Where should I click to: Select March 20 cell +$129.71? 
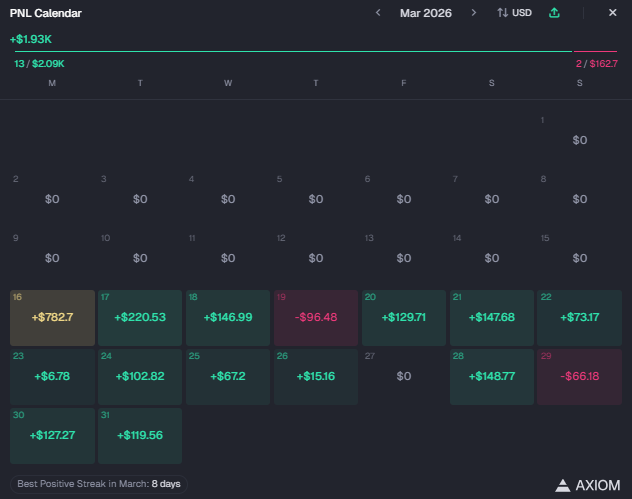[404, 318]
